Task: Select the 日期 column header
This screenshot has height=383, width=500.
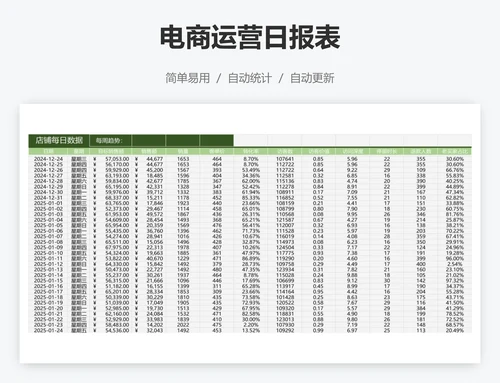Action: pyautogui.click(x=49, y=151)
